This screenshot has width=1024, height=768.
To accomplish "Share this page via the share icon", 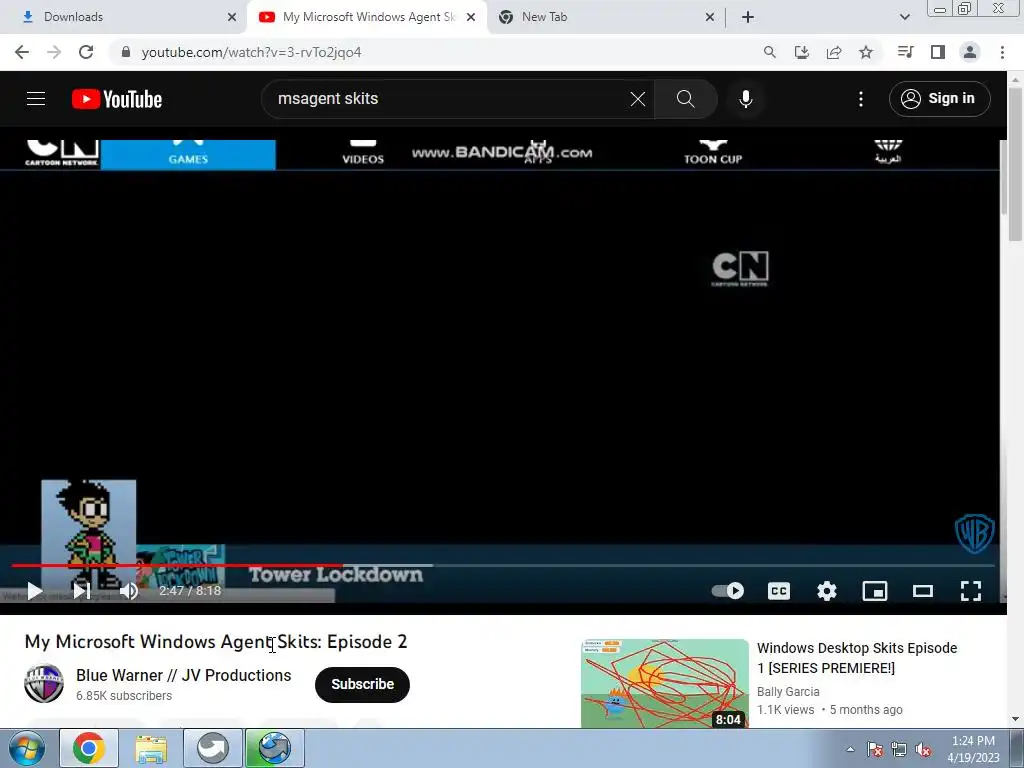I will point(834,52).
